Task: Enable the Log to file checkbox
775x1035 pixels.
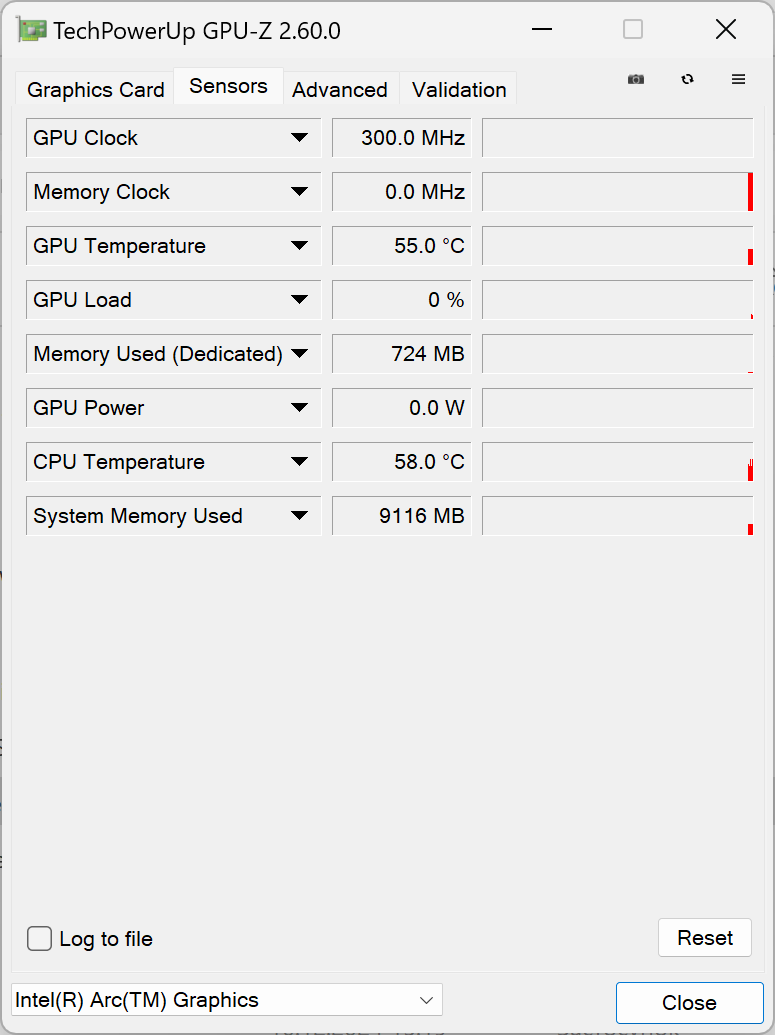Action: tap(40, 939)
